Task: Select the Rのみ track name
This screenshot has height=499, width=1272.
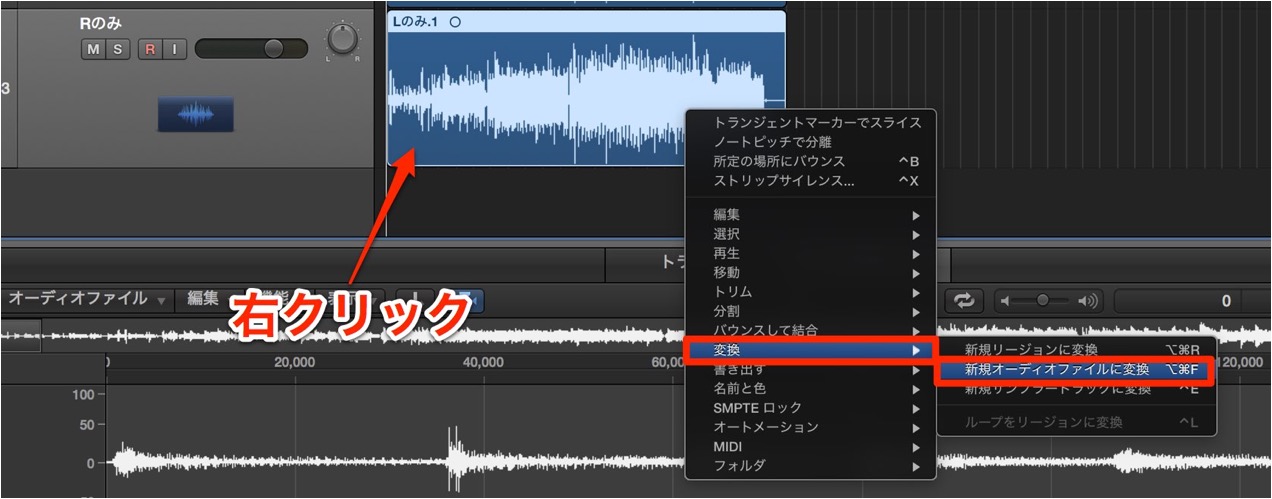Action: point(101,23)
